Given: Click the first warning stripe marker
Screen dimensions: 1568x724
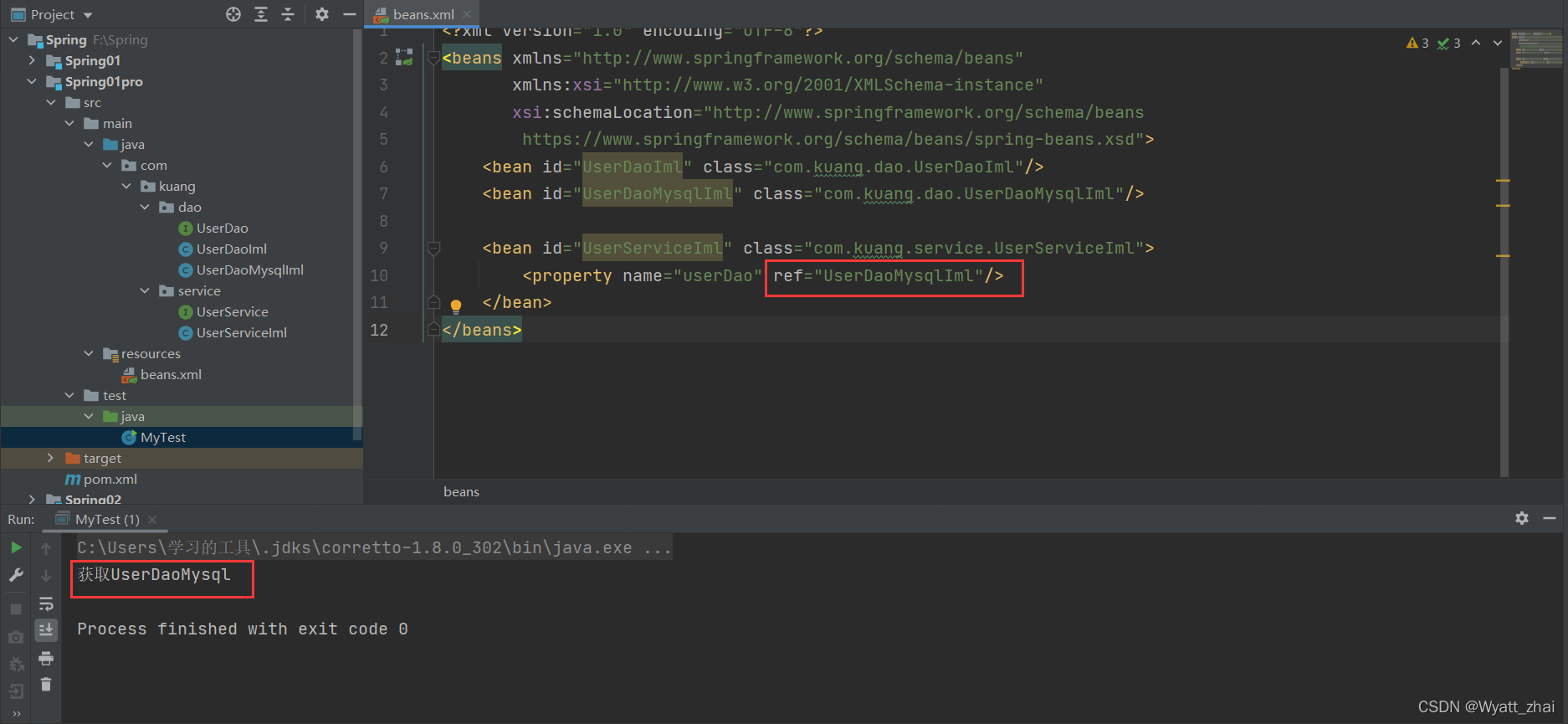Looking at the screenshot, I should tap(1503, 180).
